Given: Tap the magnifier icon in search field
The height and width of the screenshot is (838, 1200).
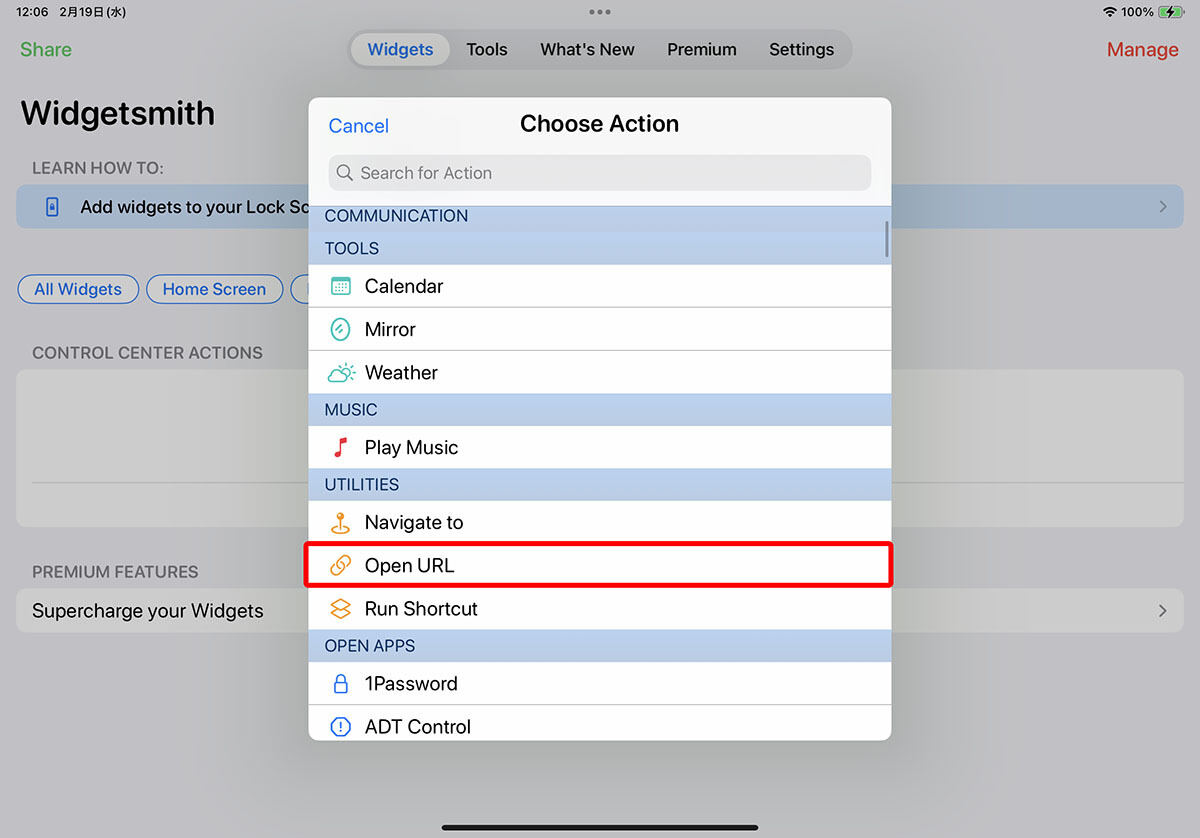Looking at the screenshot, I should click(x=344, y=173).
